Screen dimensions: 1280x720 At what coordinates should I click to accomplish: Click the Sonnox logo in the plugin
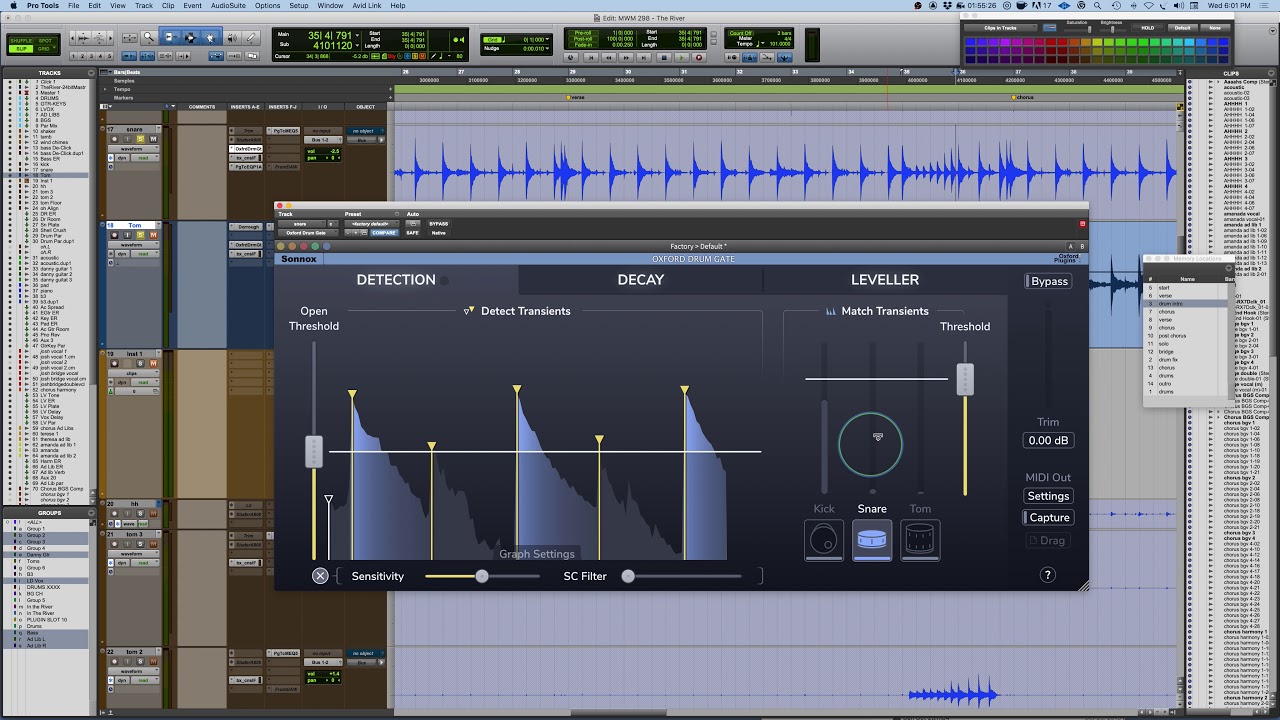[x=298, y=259]
